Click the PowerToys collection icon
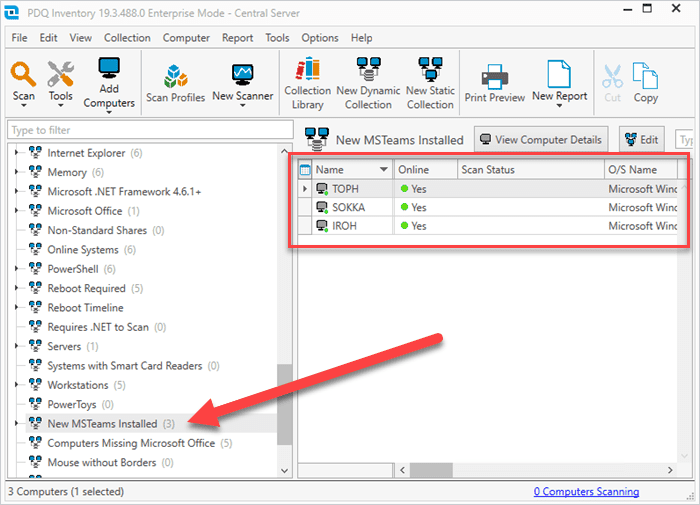 point(35,404)
